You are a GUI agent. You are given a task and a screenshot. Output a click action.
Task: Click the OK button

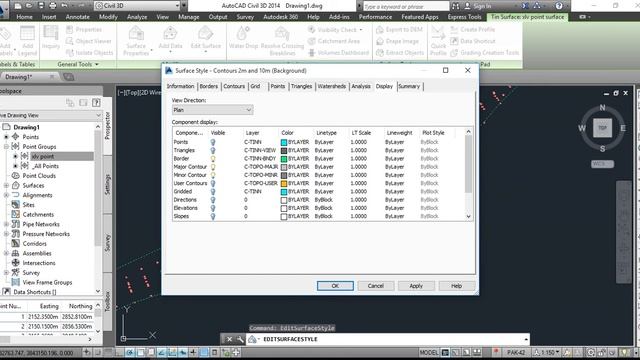[335, 286]
